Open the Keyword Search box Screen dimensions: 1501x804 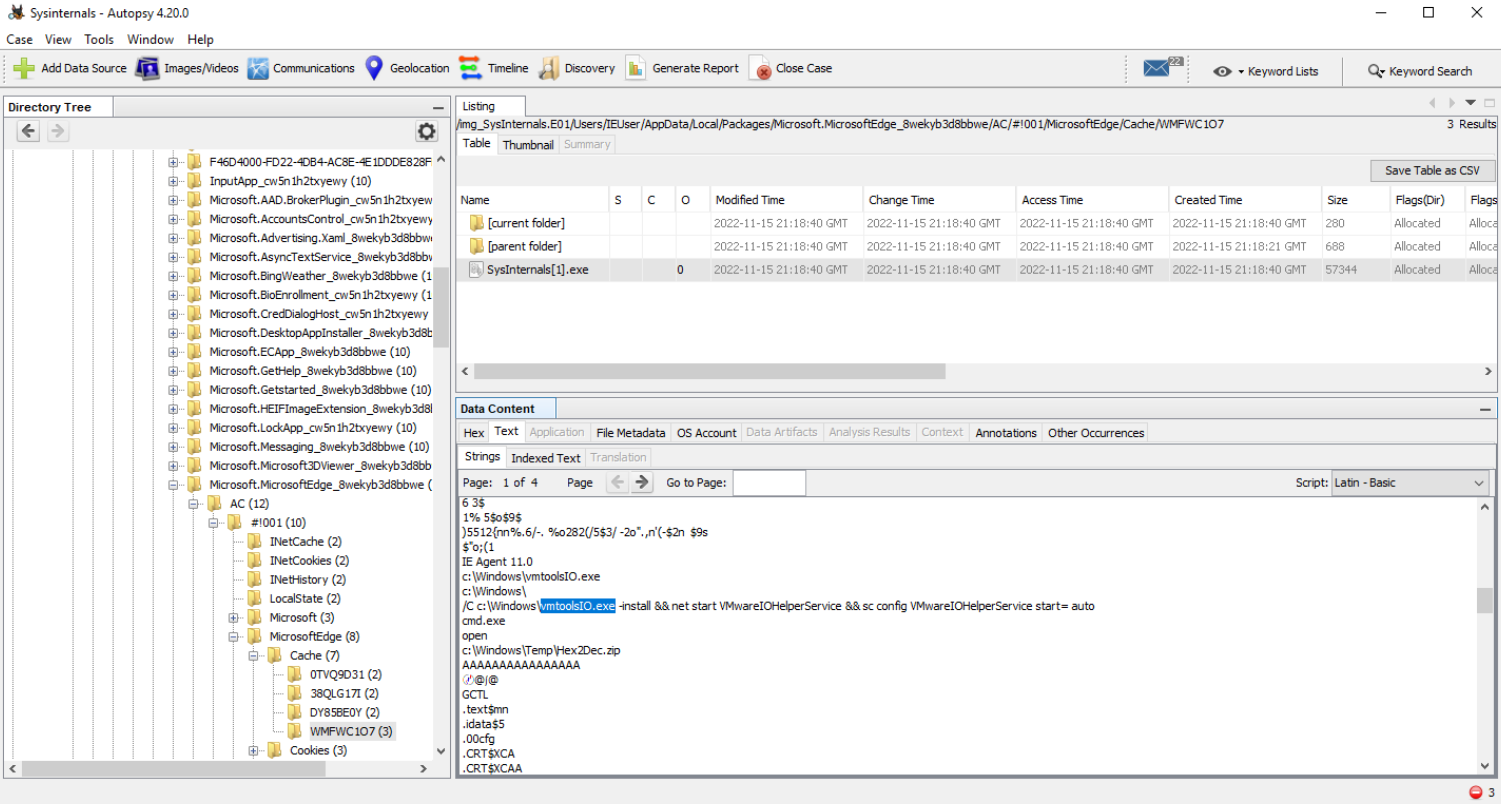pos(1420,71)
